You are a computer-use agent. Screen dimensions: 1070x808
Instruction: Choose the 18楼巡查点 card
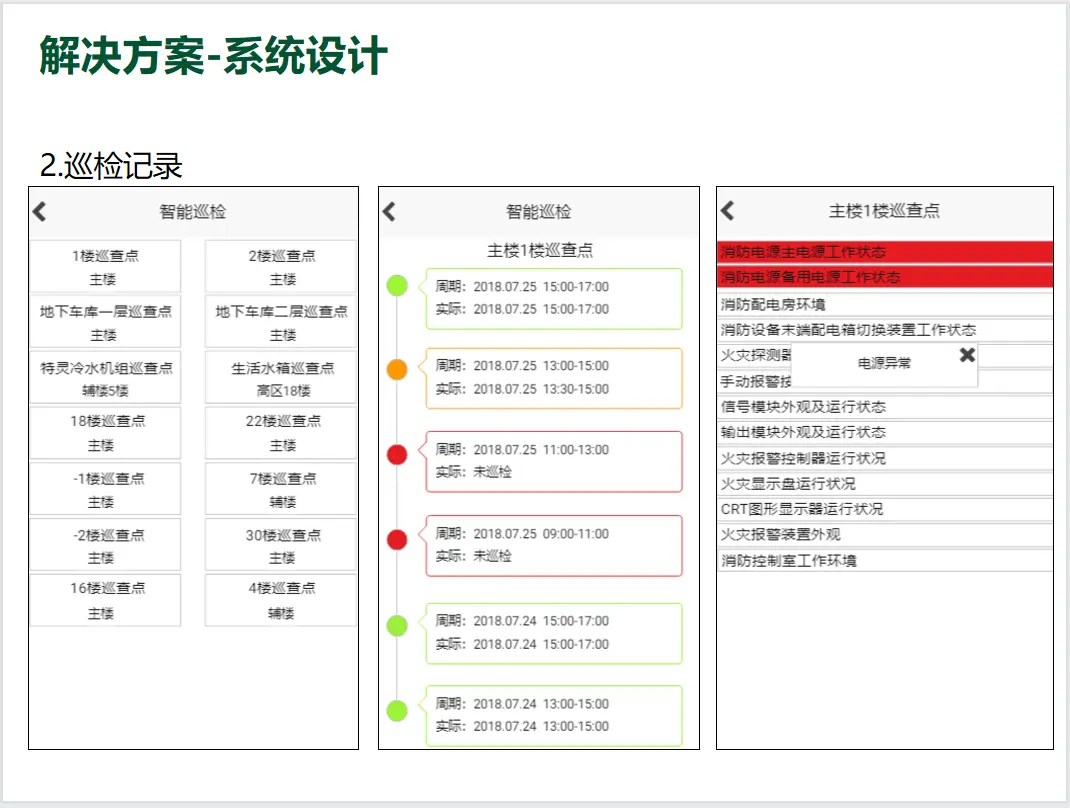tap(105, 433)
